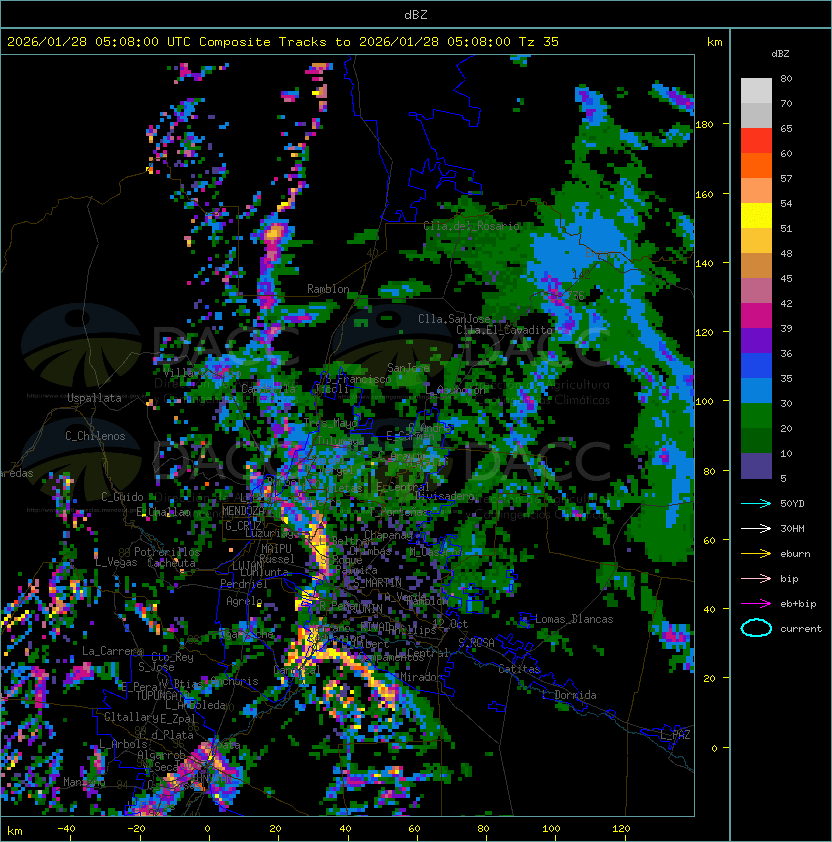
Task: Pick the bright yellow 51-54 dBZ swatch
Action: 756,215
